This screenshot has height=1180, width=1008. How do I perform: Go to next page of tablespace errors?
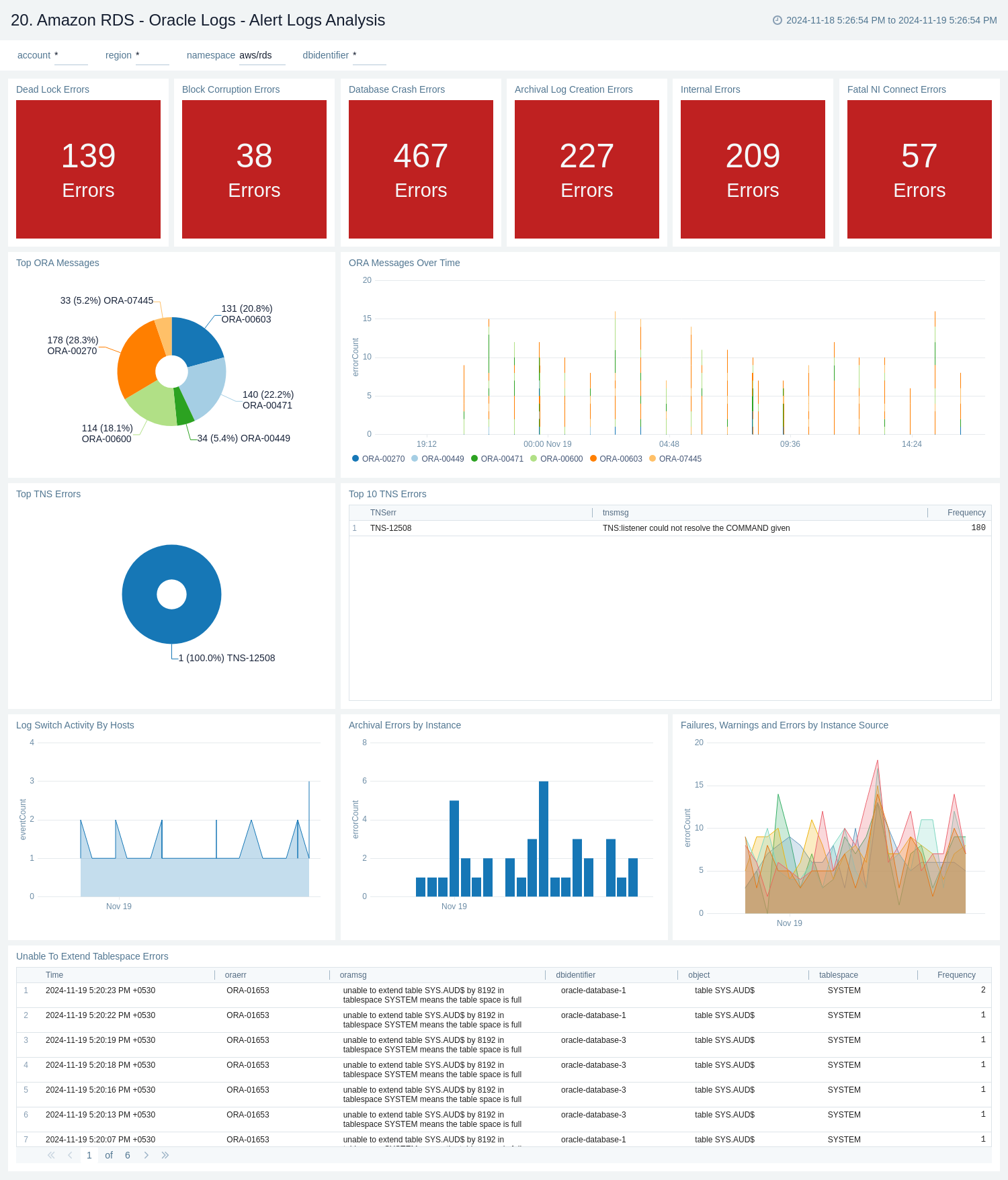point(146,1155)
